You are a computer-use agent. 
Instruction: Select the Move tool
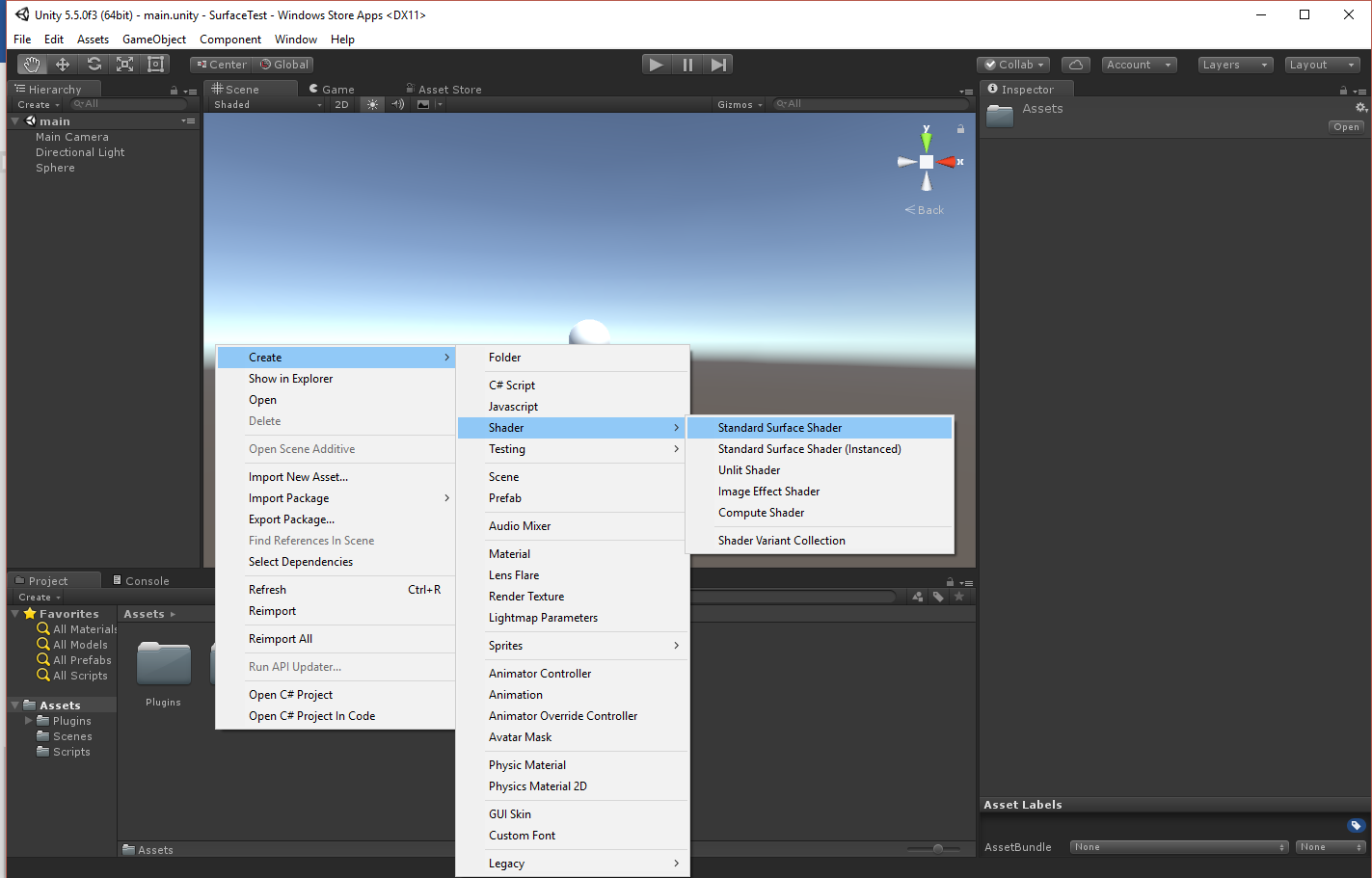63,65
